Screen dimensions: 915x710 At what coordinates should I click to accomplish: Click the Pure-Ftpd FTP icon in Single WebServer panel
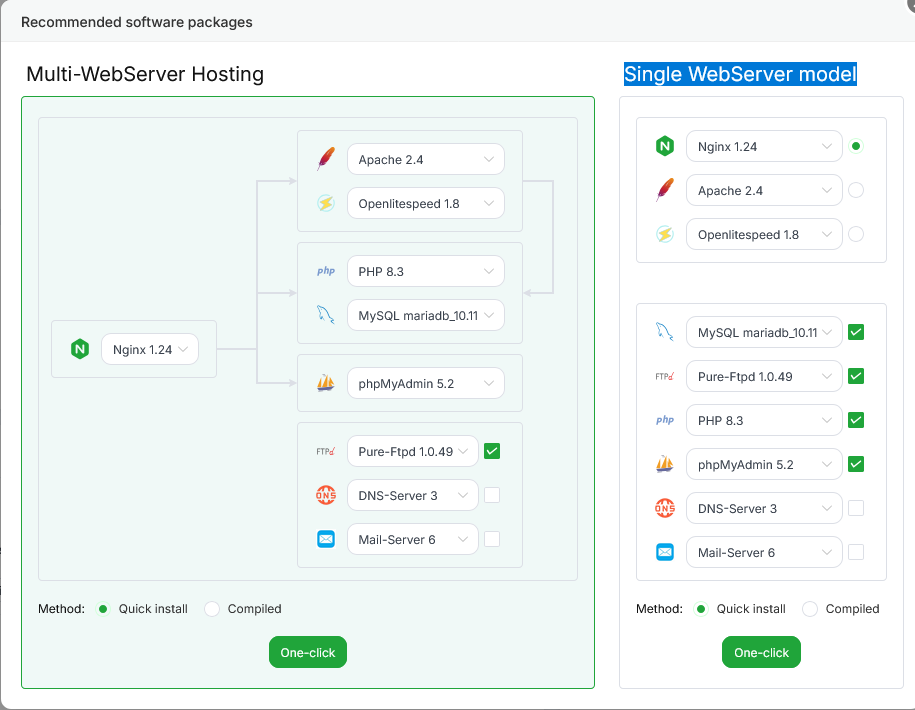click(665, 377)
